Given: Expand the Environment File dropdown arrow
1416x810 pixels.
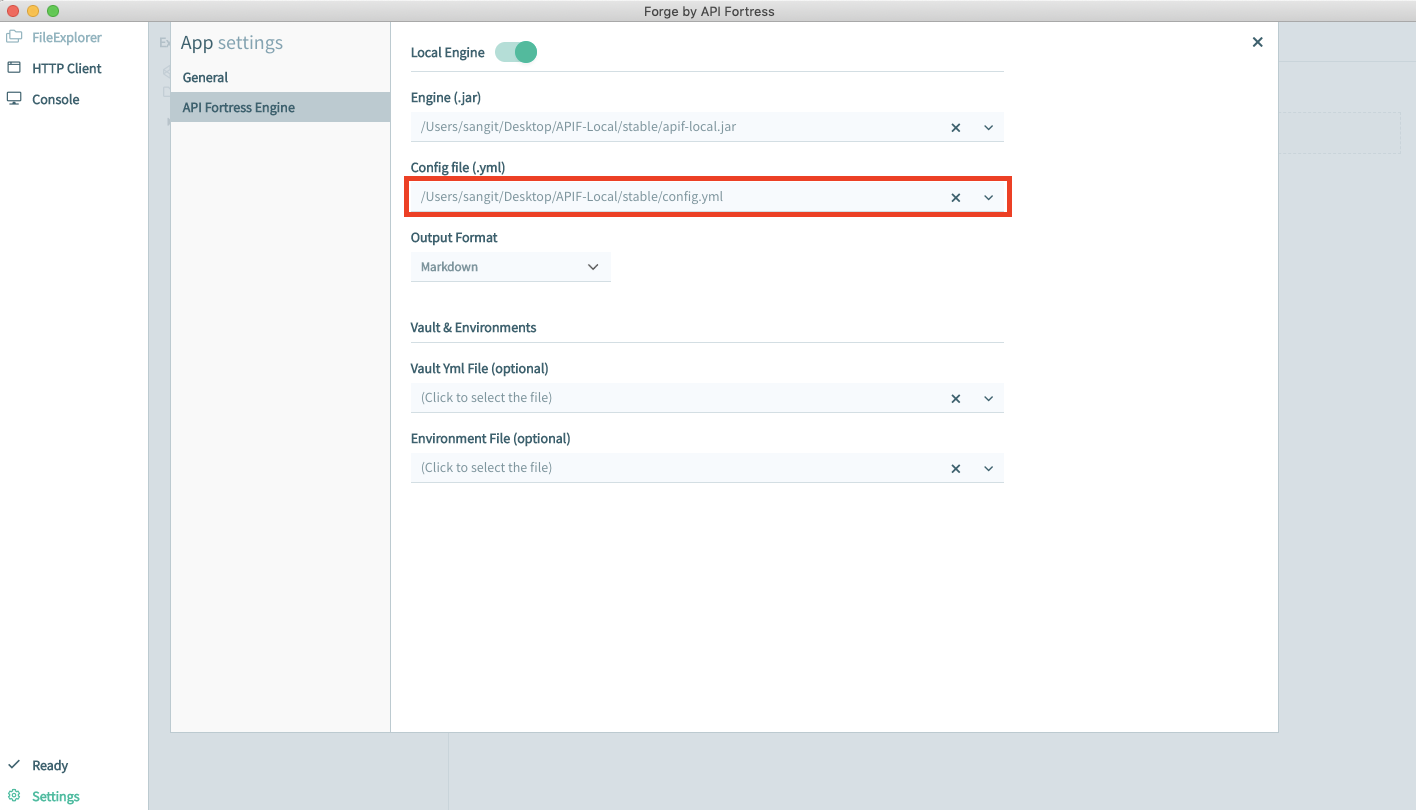Looking at the screenshot, I should tap(988, 469).
